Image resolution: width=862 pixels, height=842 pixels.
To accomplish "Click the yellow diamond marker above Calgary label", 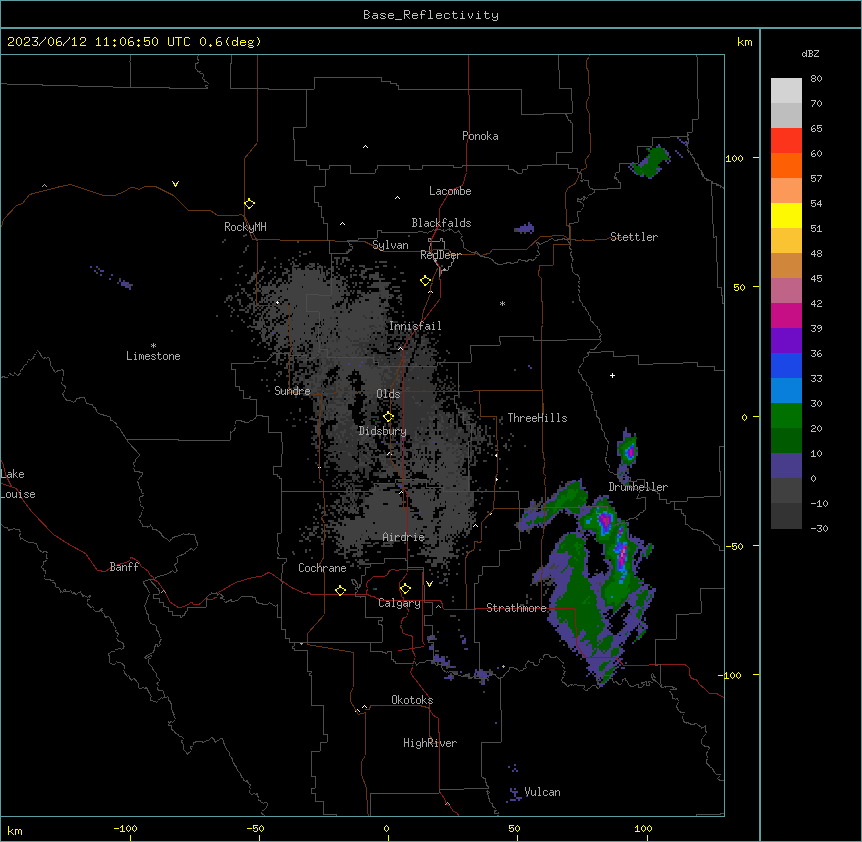I will pos(405,589).
